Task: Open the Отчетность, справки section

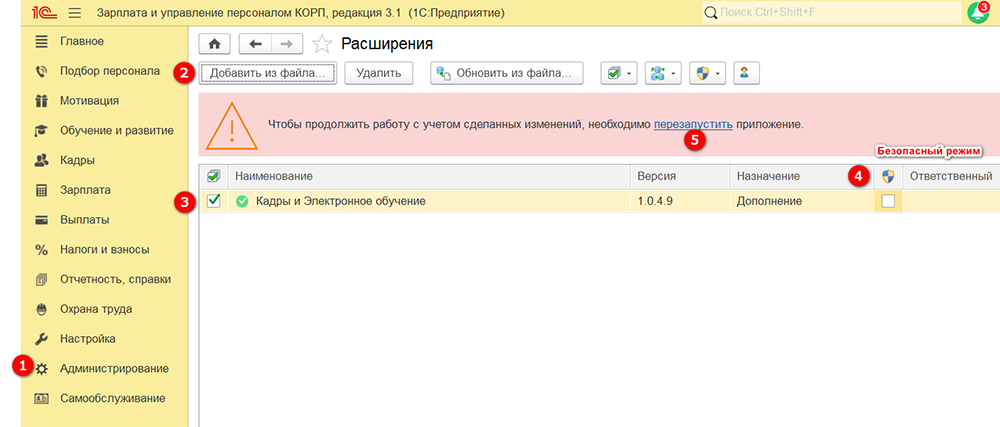Action: [x=115, y=279]
